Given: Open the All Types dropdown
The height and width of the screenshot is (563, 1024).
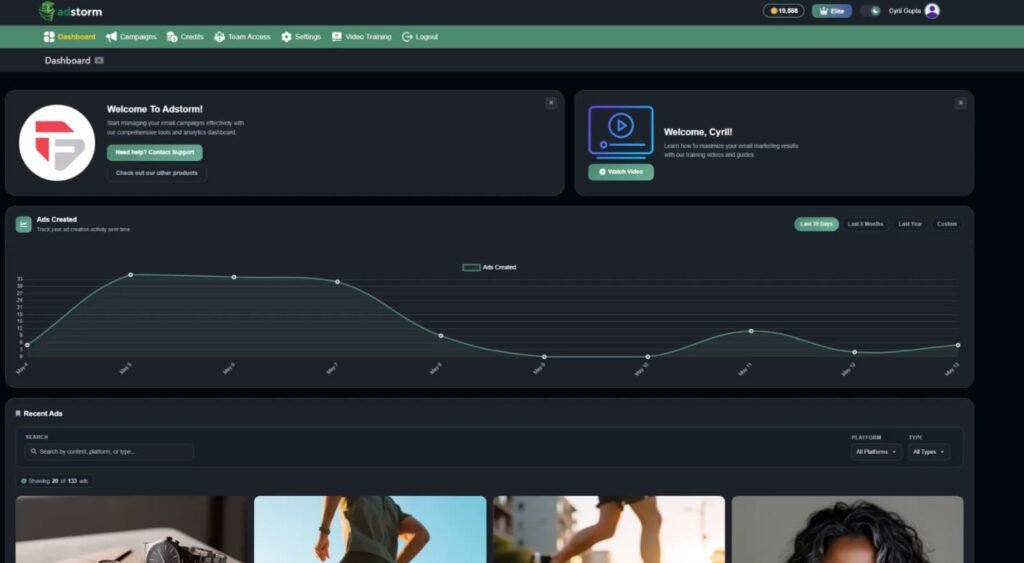Looking at the screenshot, I should pos(929,452).
